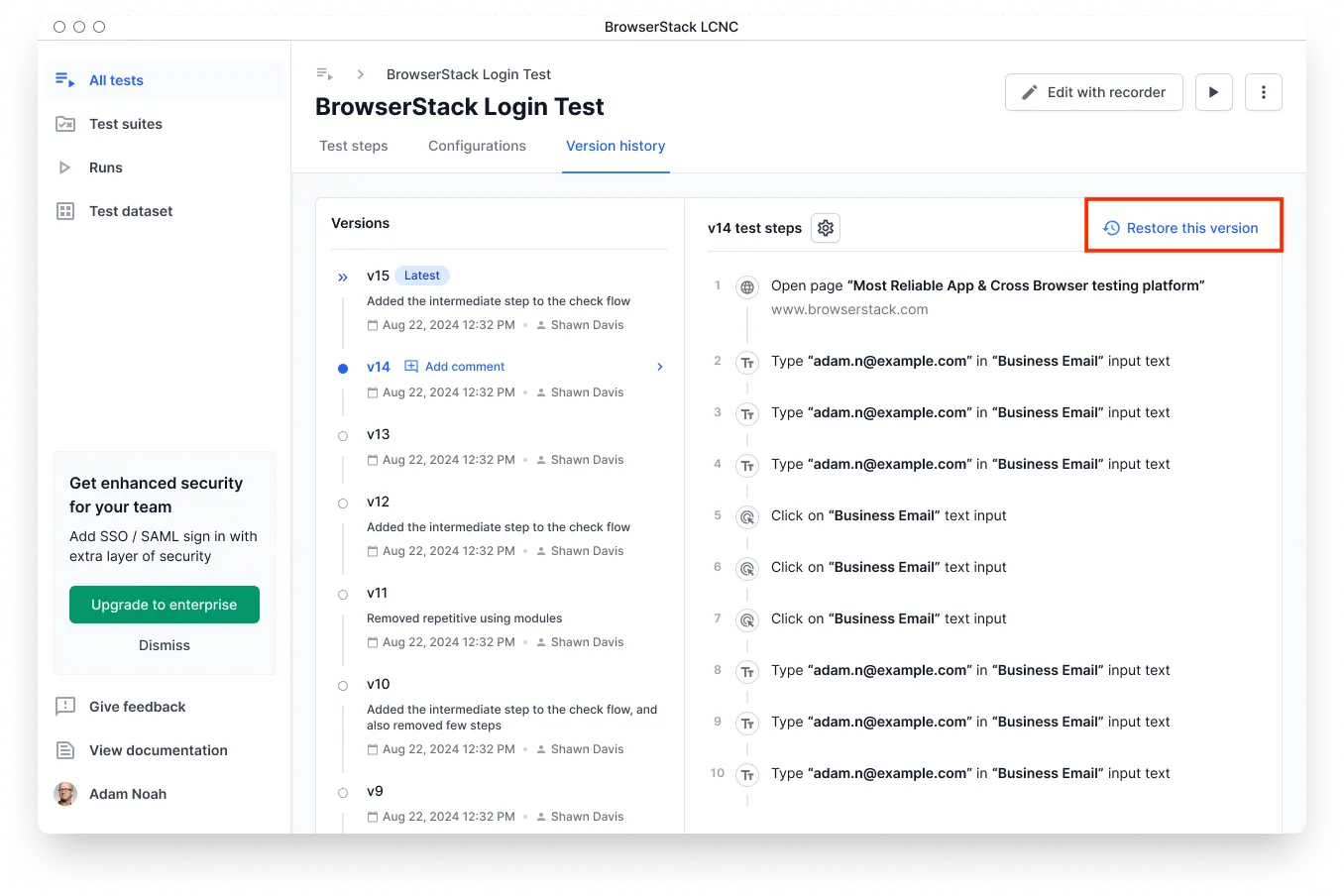Screen dimensions: 1344x896
Task: Click the Latest badge on v15
Action: click(422, 276)
